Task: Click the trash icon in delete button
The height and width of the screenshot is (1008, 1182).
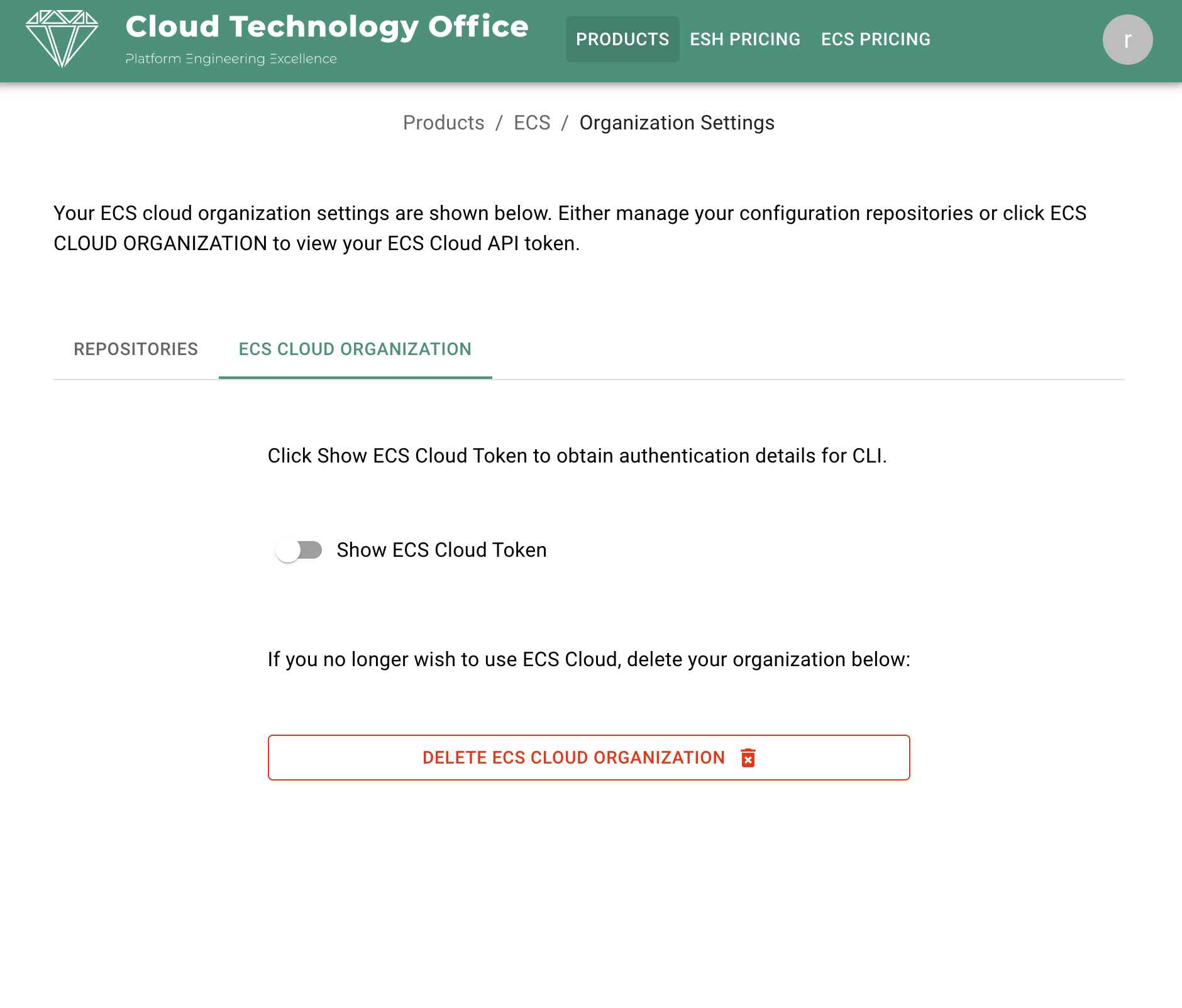Action: tap(748, 758)
